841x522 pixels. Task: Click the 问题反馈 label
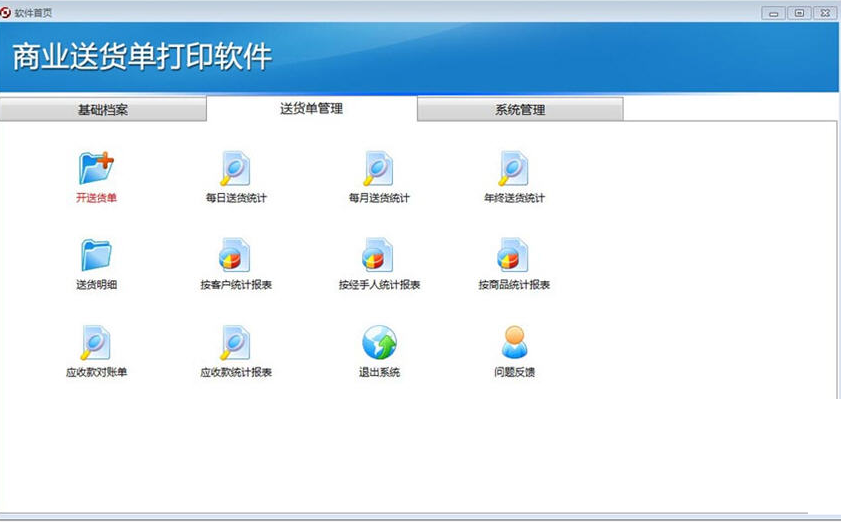pyautogui.click(x=514, y=370)
